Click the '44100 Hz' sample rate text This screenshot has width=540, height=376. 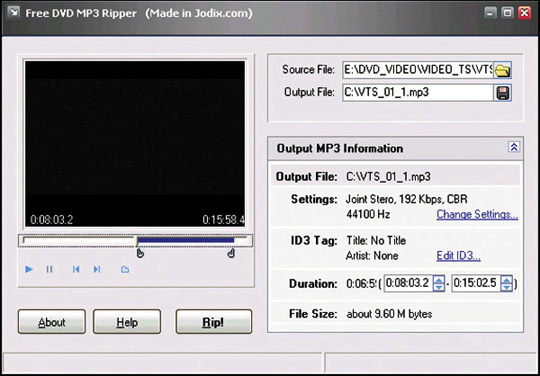coord(368,215)
